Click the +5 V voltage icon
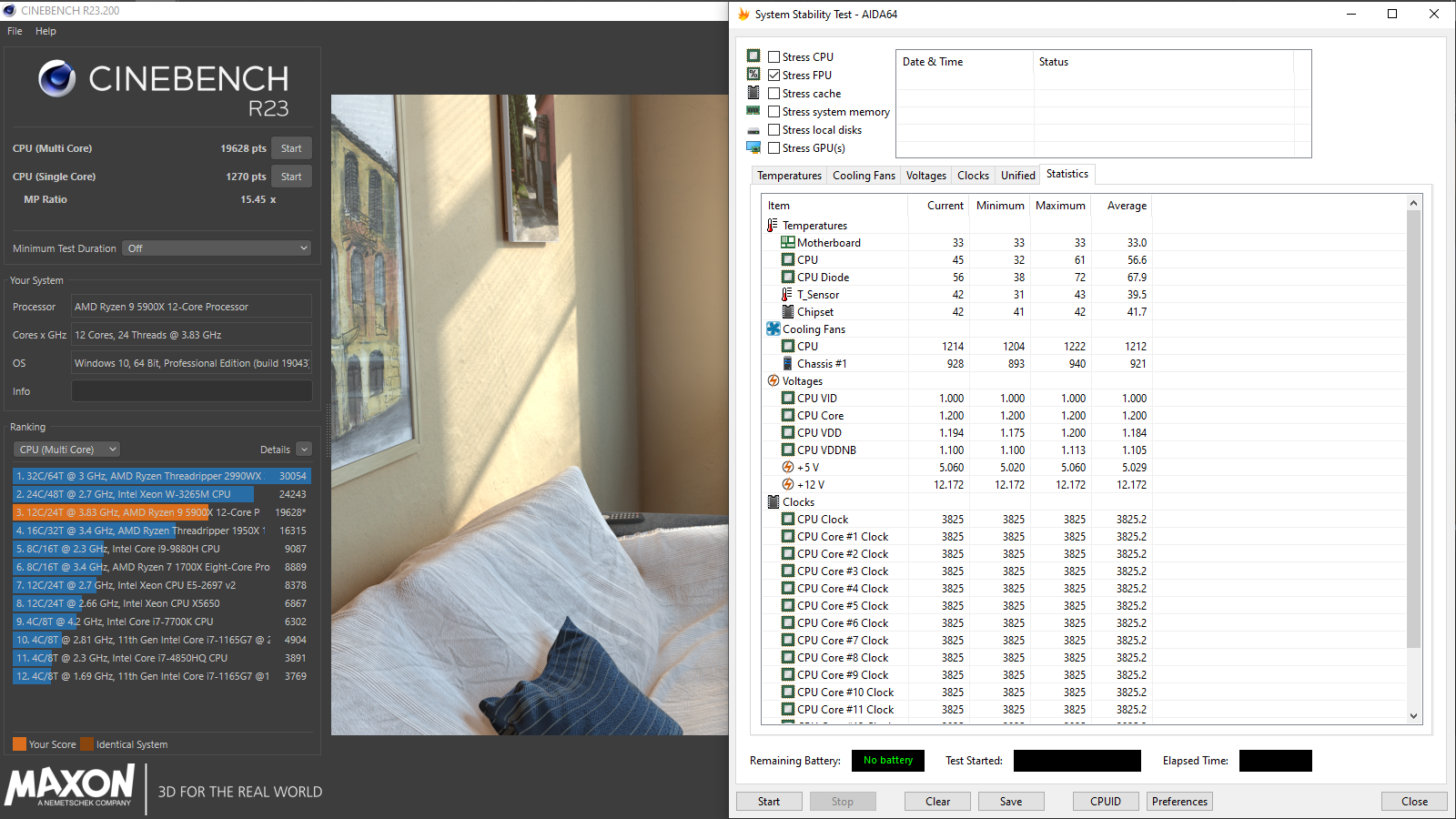Screen dimensions: 1456x819 click(x=788, y=467)
